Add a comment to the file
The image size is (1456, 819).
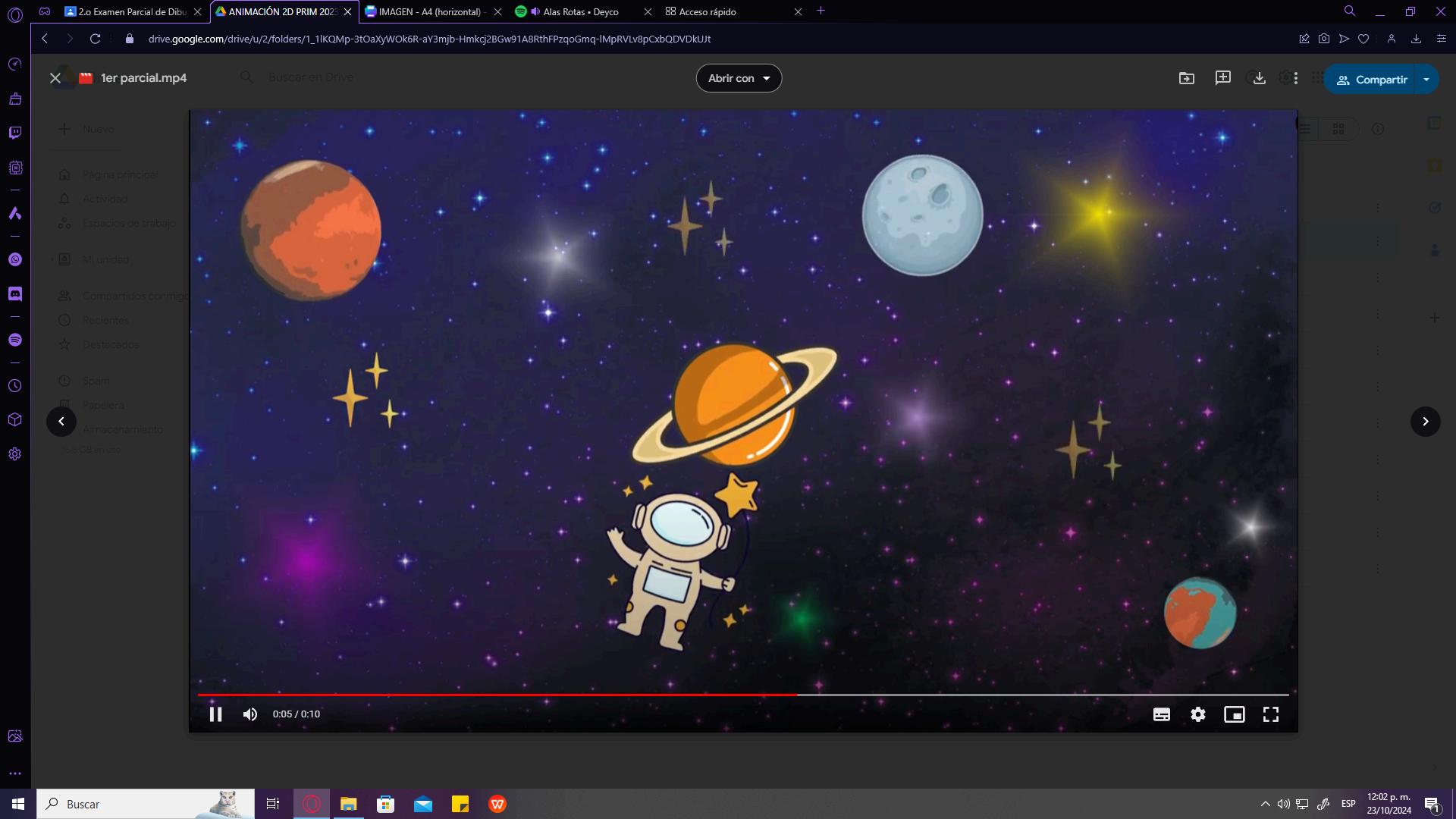click(x=1222, y=78)
